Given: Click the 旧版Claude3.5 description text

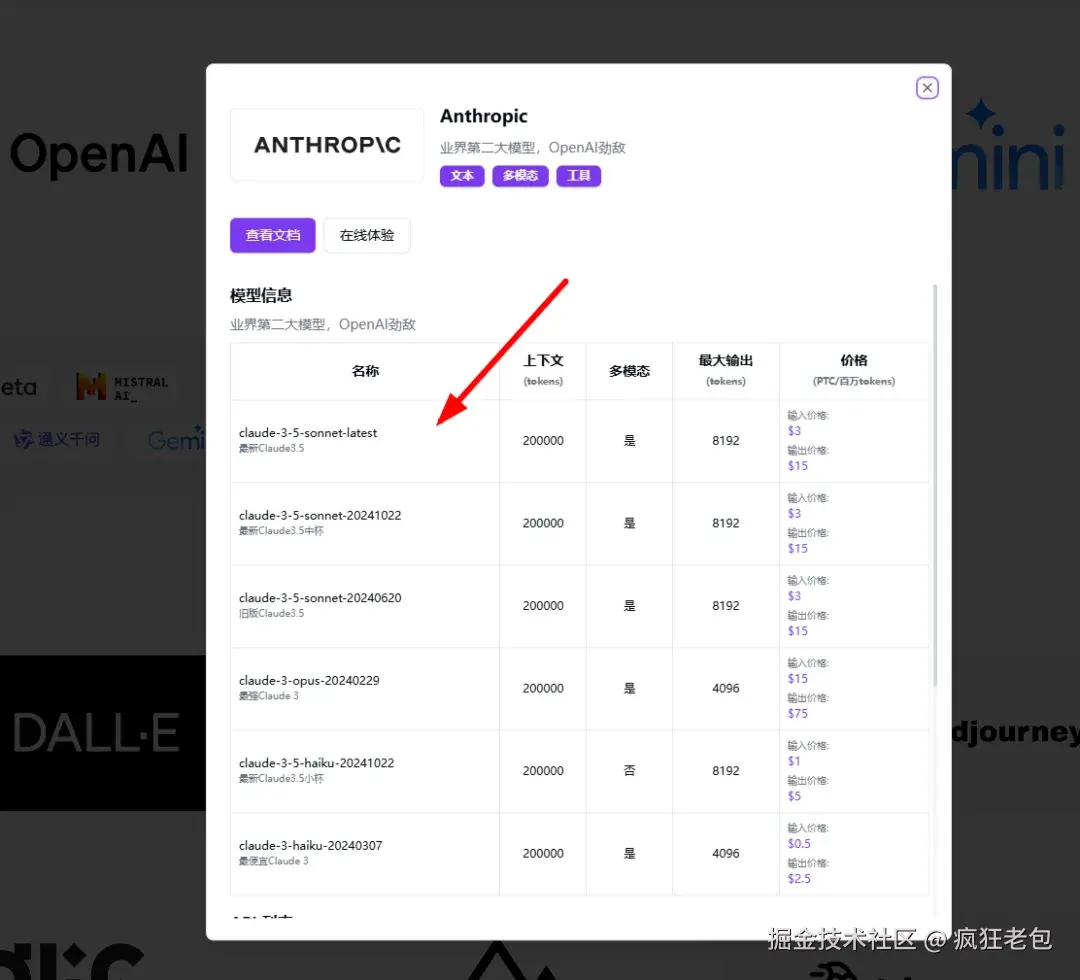Looking at the screenshot, I should pyautogui.click(x=271, y=613).
